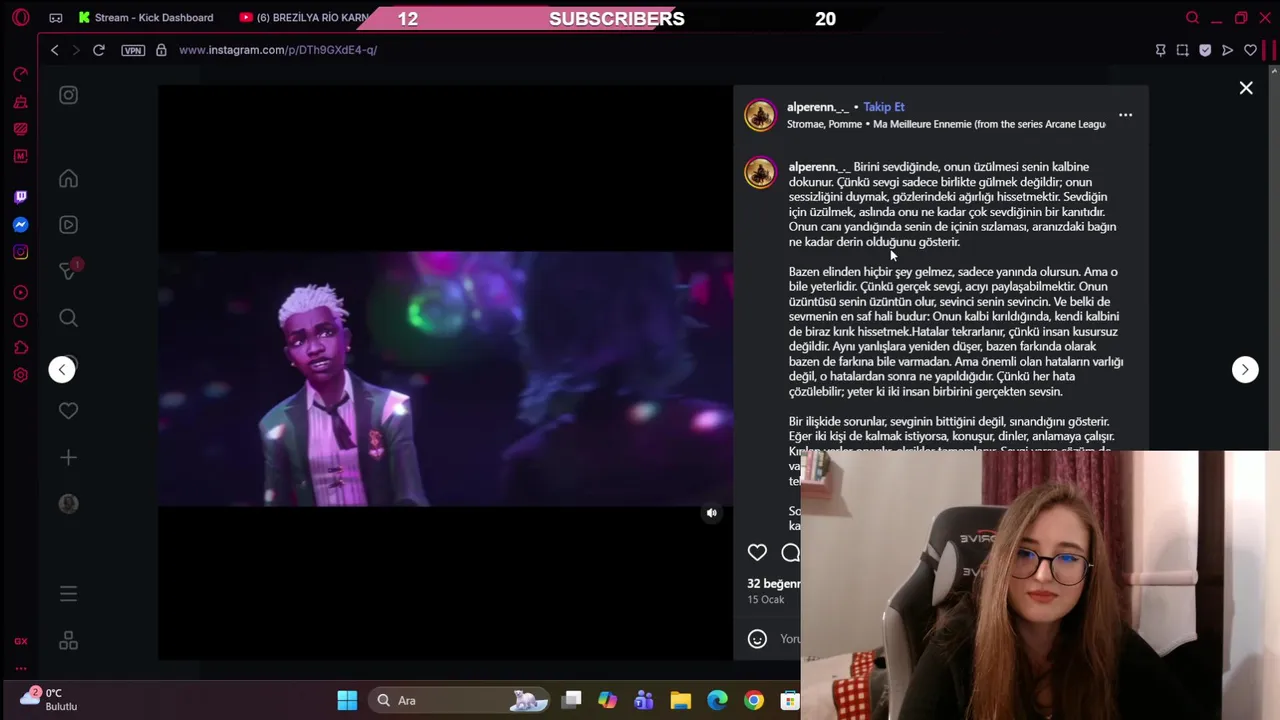
Task: Open Instagram panel in Opera sidebar
Action: pos(20,252)
